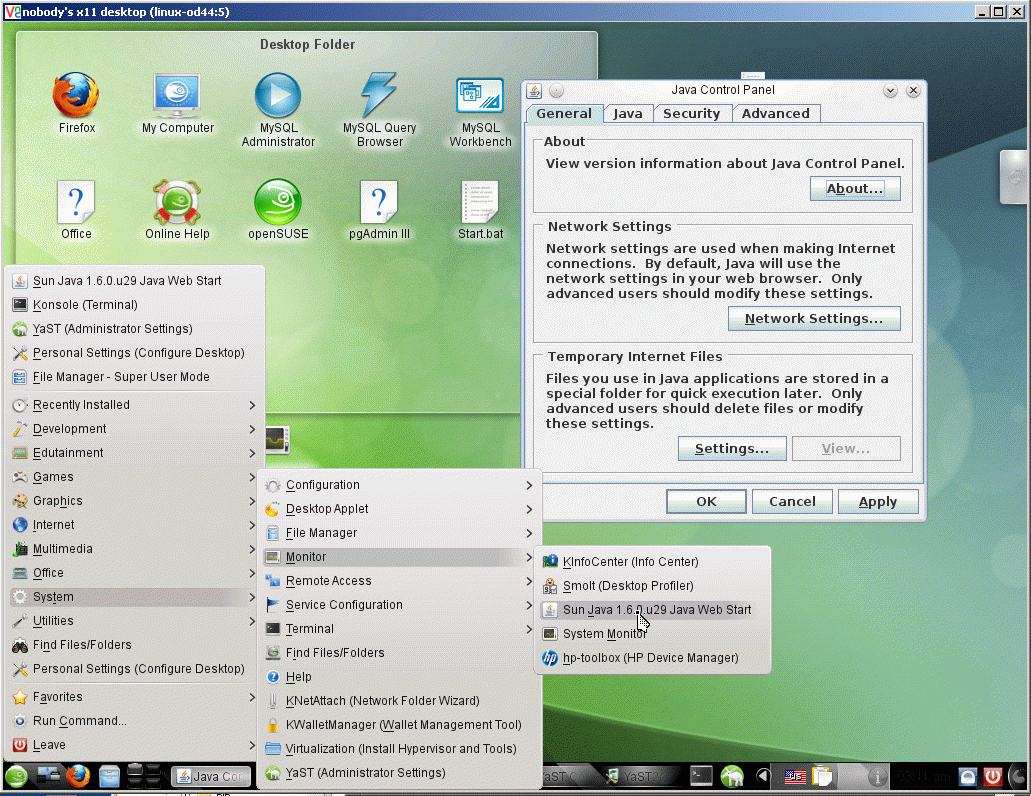Click the Java icon in Control Panel titlebar

pos(534,91)
